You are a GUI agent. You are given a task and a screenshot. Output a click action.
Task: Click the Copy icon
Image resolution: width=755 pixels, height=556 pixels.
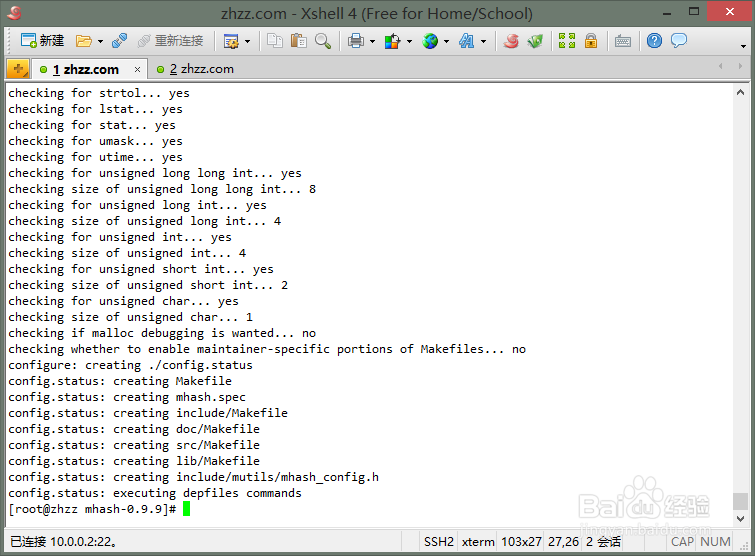click(275, 41)
